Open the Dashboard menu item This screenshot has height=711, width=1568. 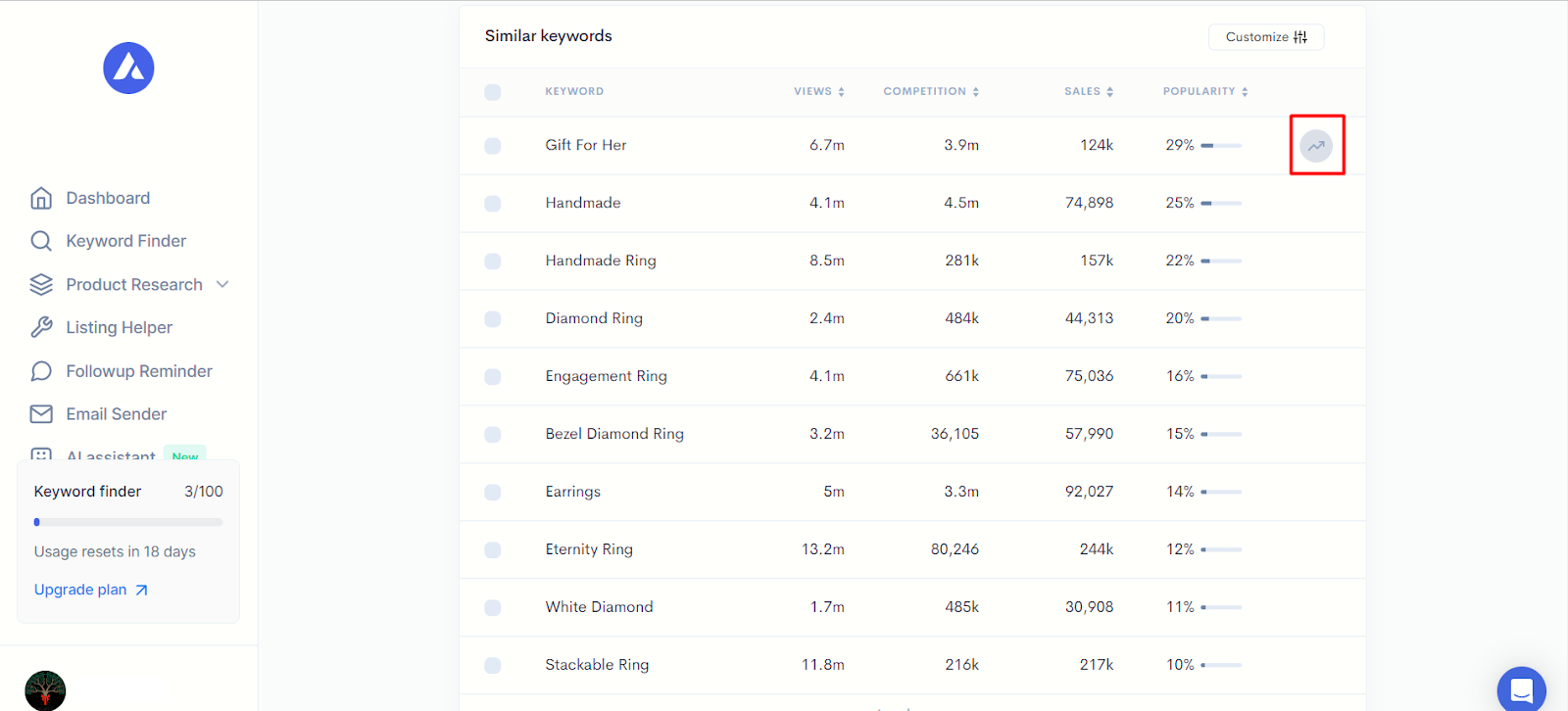(x=108, y=198)
